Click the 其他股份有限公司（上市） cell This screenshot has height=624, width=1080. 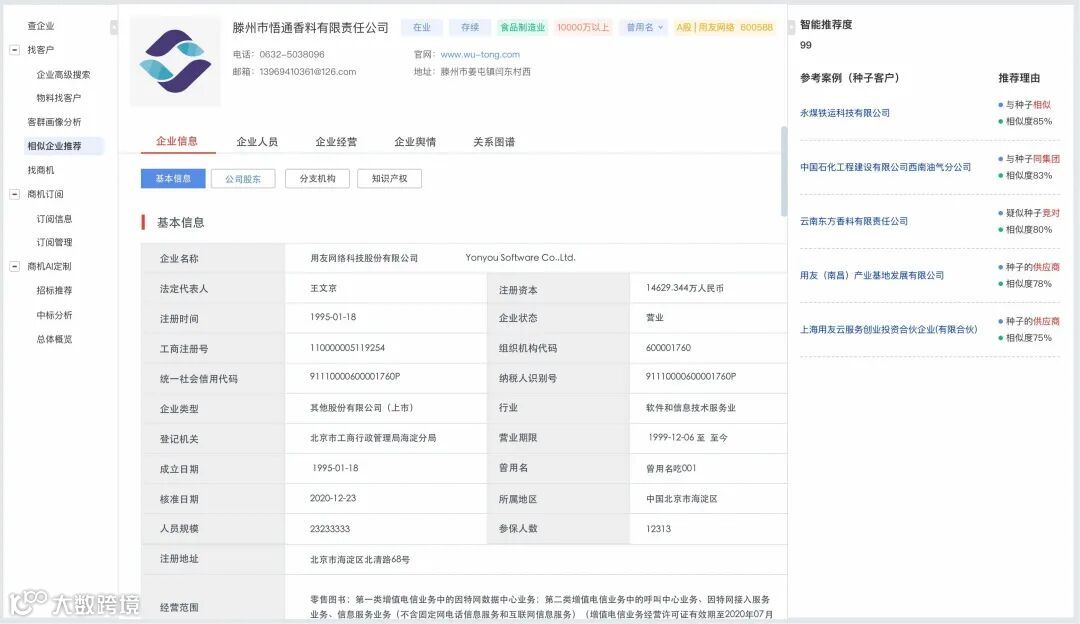click(362, 408)
